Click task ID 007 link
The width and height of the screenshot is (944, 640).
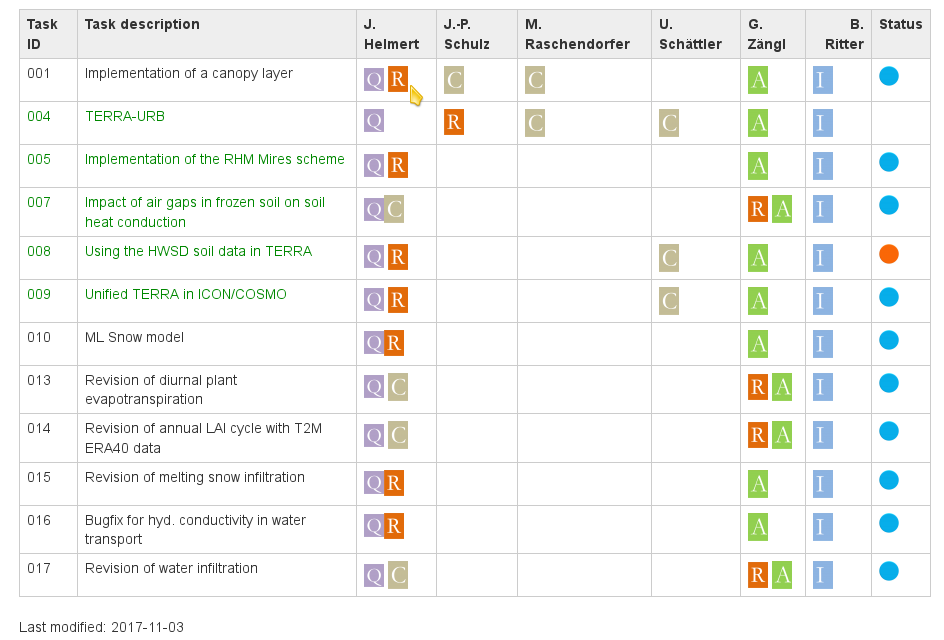[x=39, y=202]
